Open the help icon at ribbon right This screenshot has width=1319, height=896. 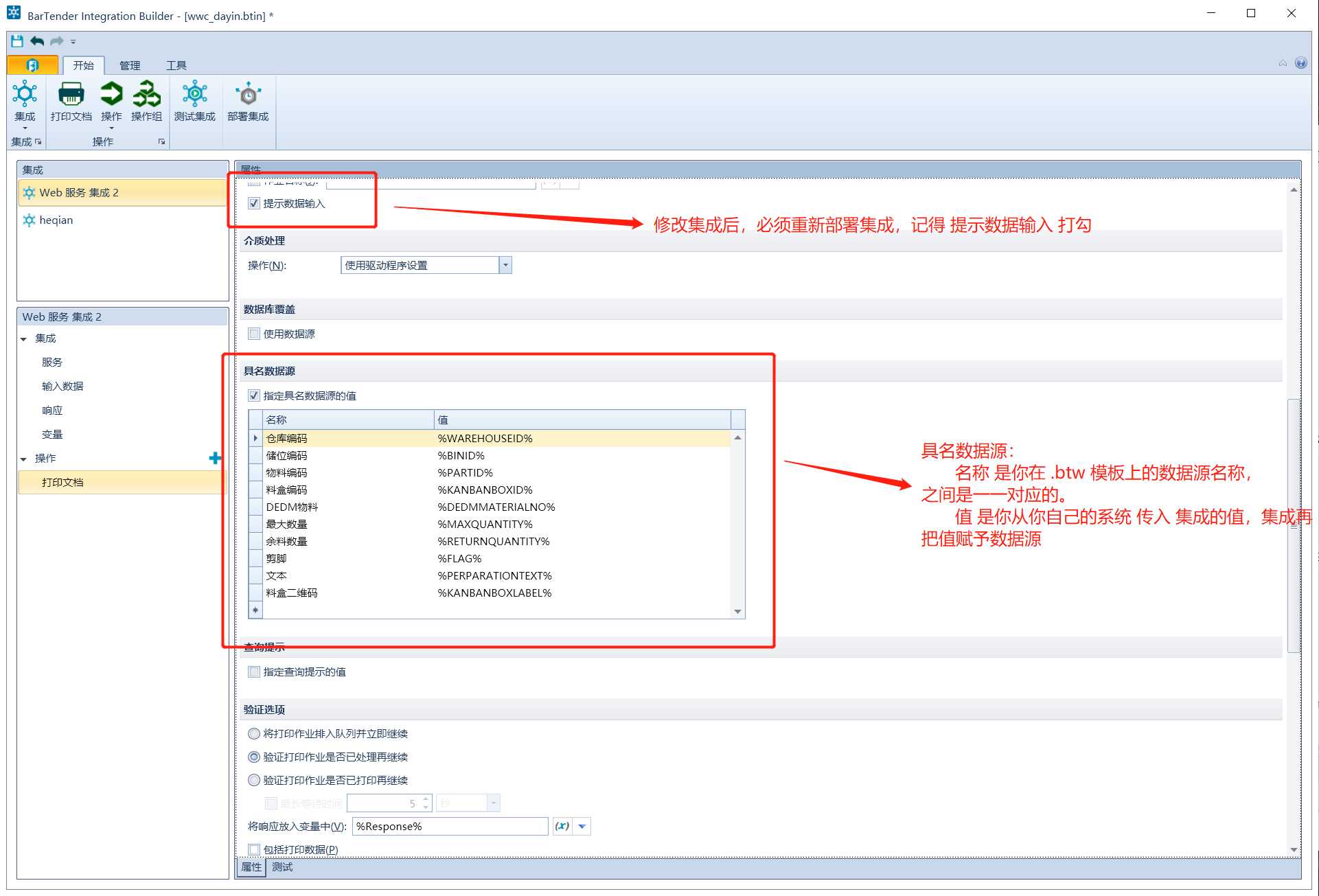click(x=1300, y=63)
